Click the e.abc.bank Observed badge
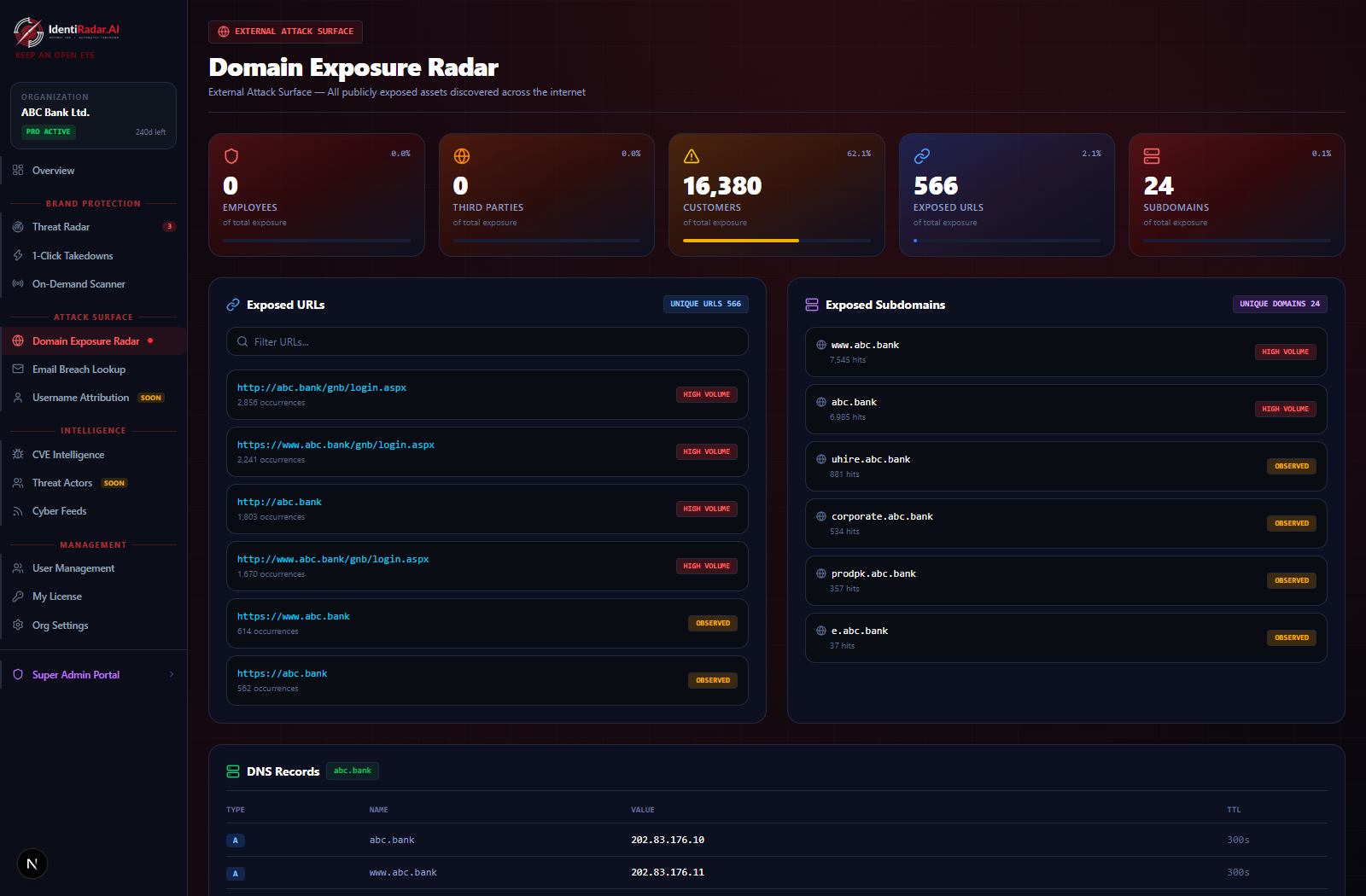Image resolution: width=1366 pixels, height=896 pixels. coord(1292,637)
